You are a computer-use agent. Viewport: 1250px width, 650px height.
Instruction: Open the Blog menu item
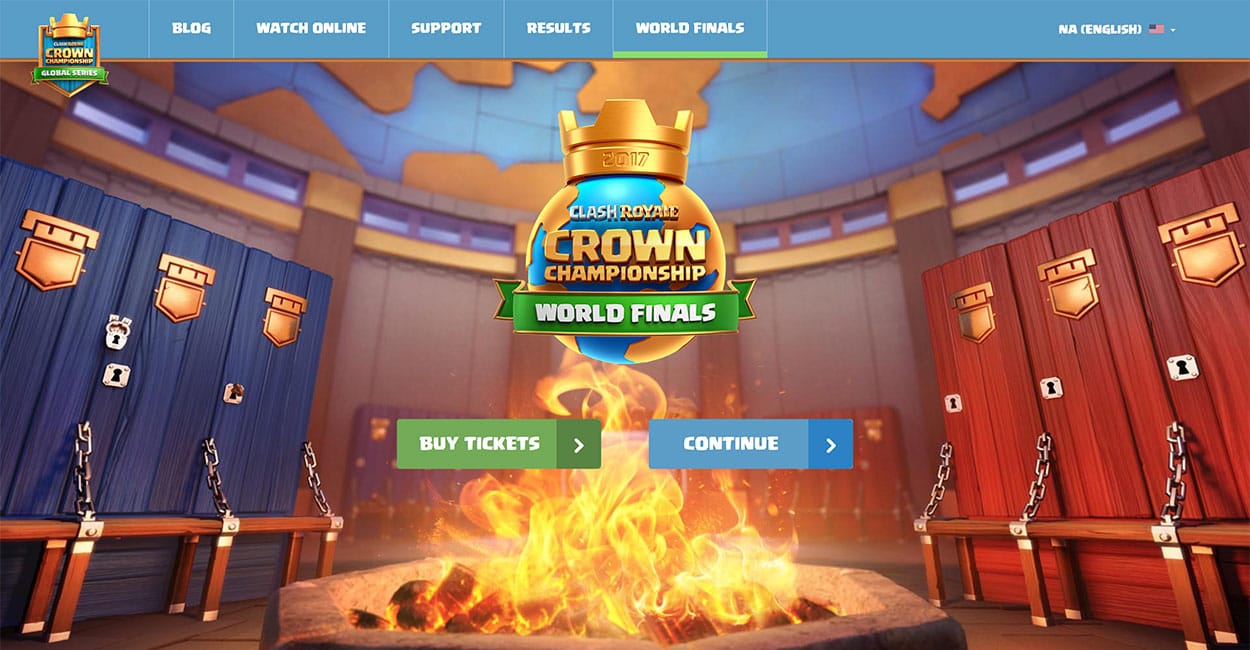(x=191, y=28)
